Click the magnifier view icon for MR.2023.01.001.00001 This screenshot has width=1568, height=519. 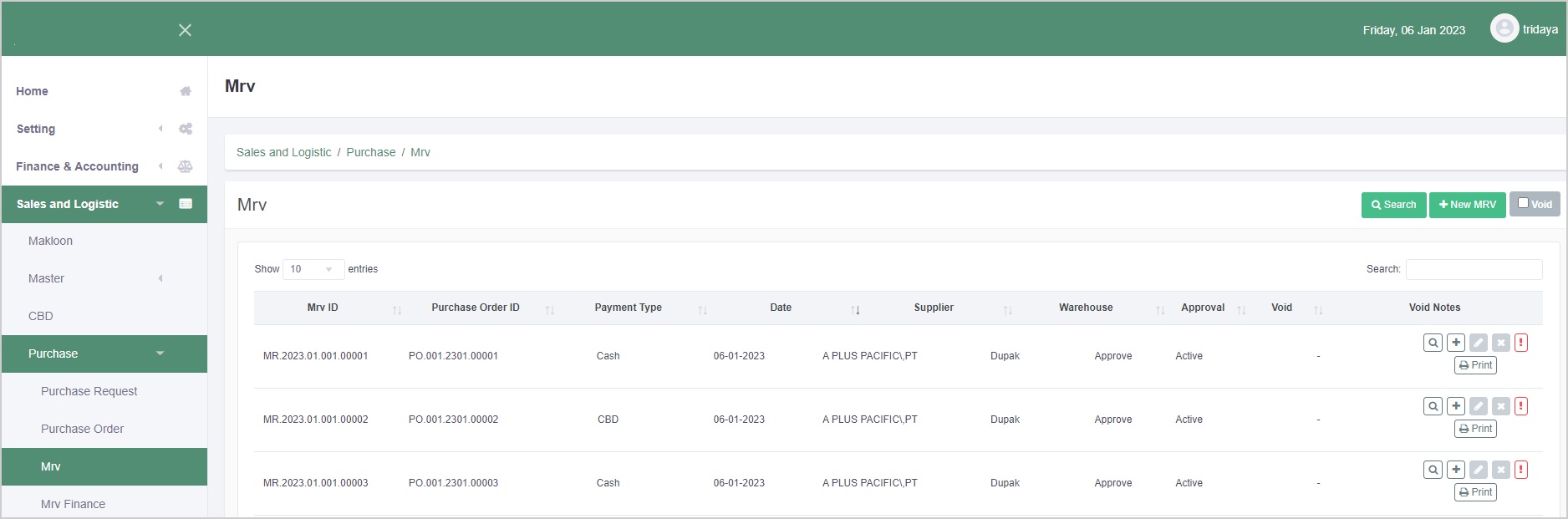coord(1433,343)
